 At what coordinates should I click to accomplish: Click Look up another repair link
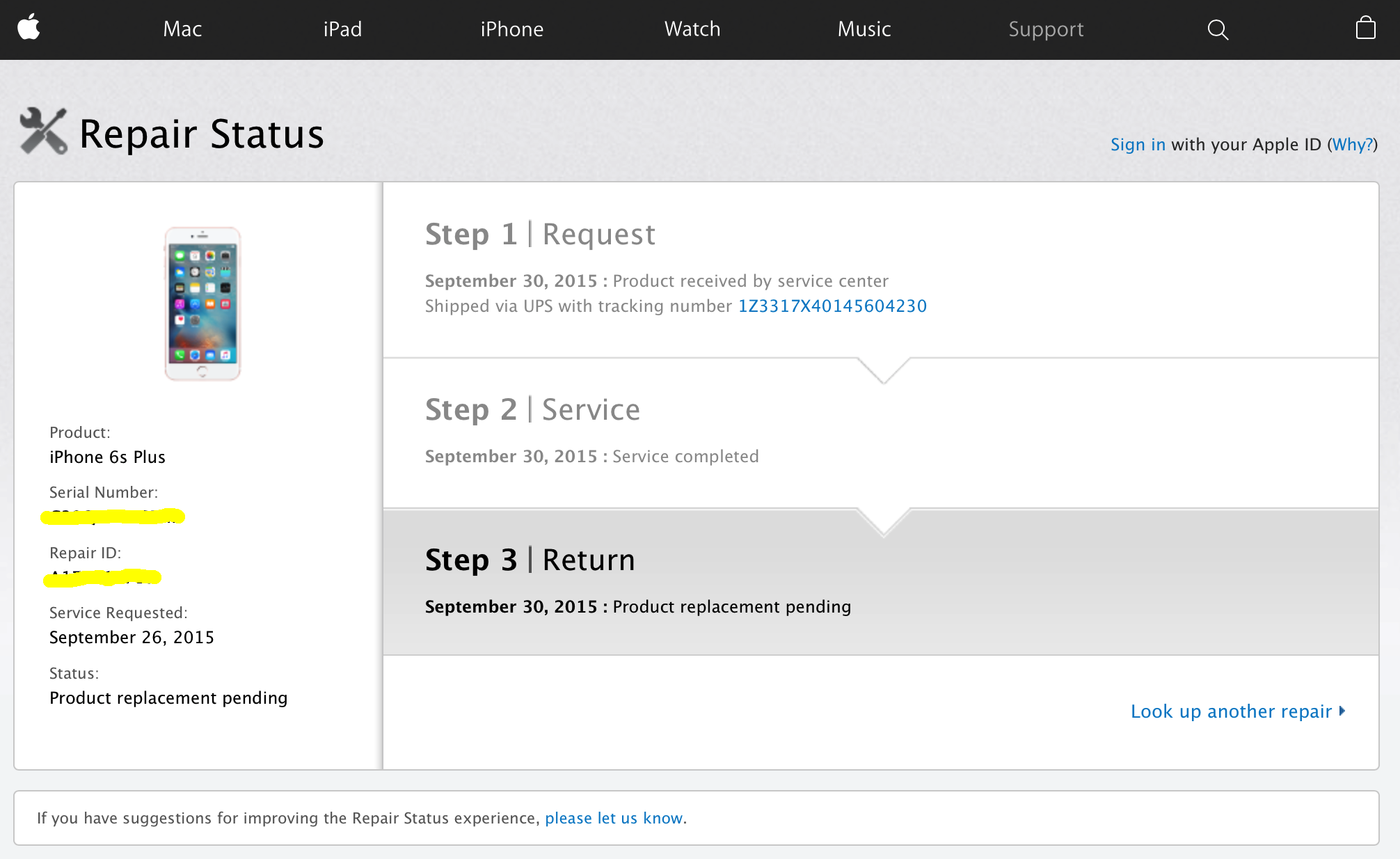[x=1238, y=711]
